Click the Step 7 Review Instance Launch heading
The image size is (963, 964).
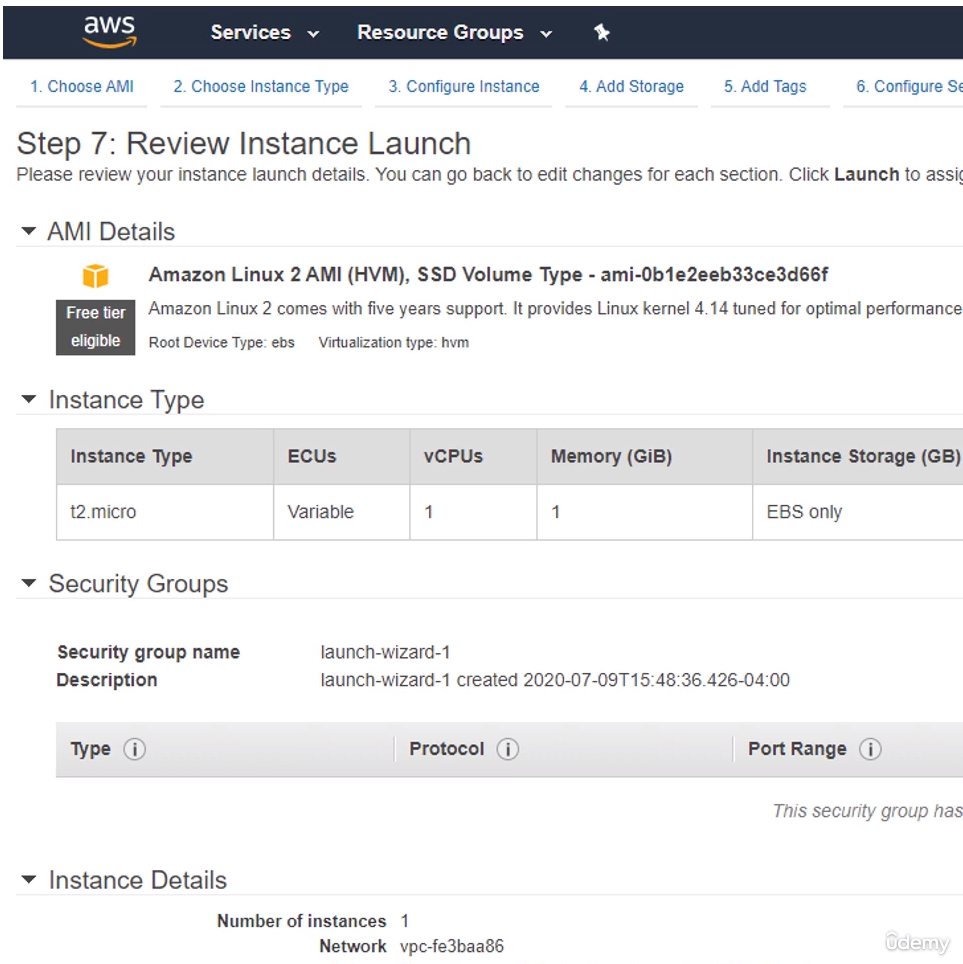(x=244, y=143)
